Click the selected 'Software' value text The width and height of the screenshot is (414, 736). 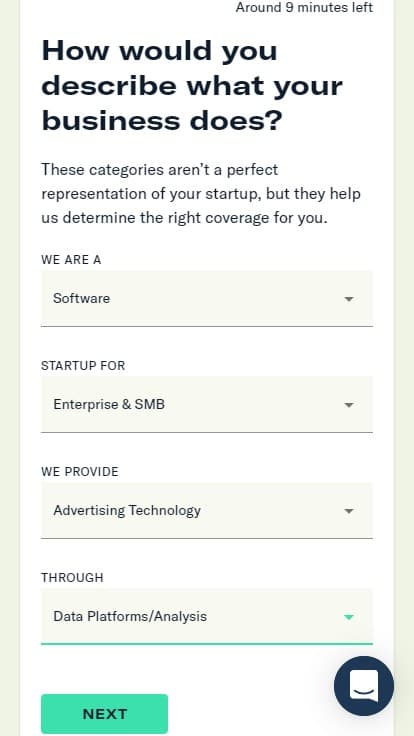(82, 299)
